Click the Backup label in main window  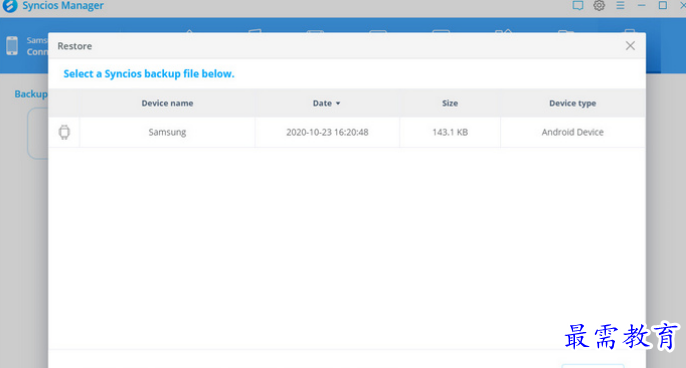(31, 94)
